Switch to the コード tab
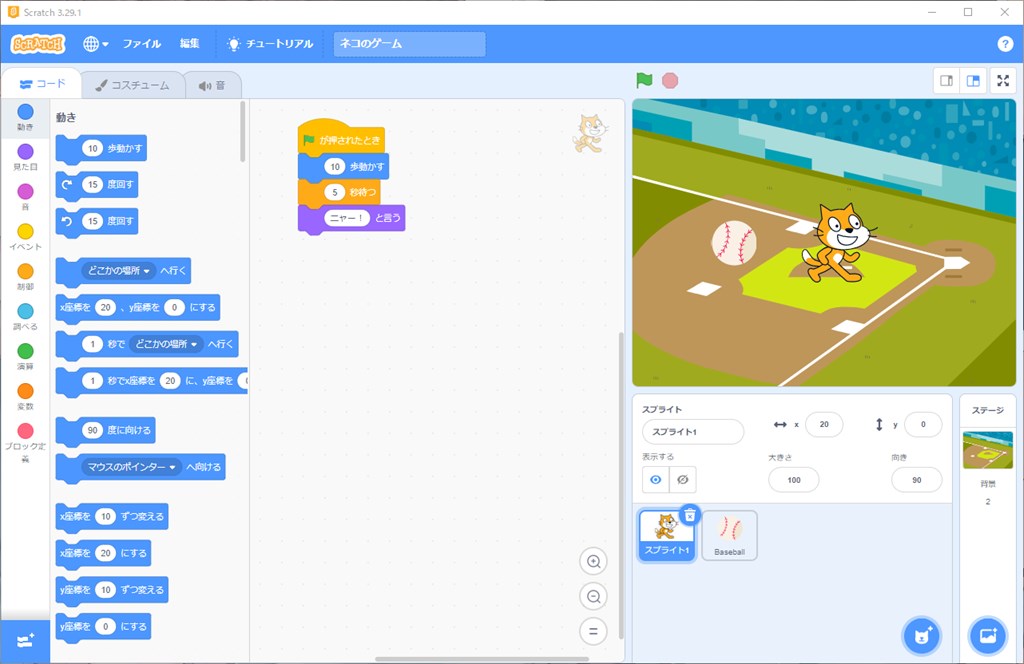The width and height of the screenshot is (1024, 664). (42, 84)
